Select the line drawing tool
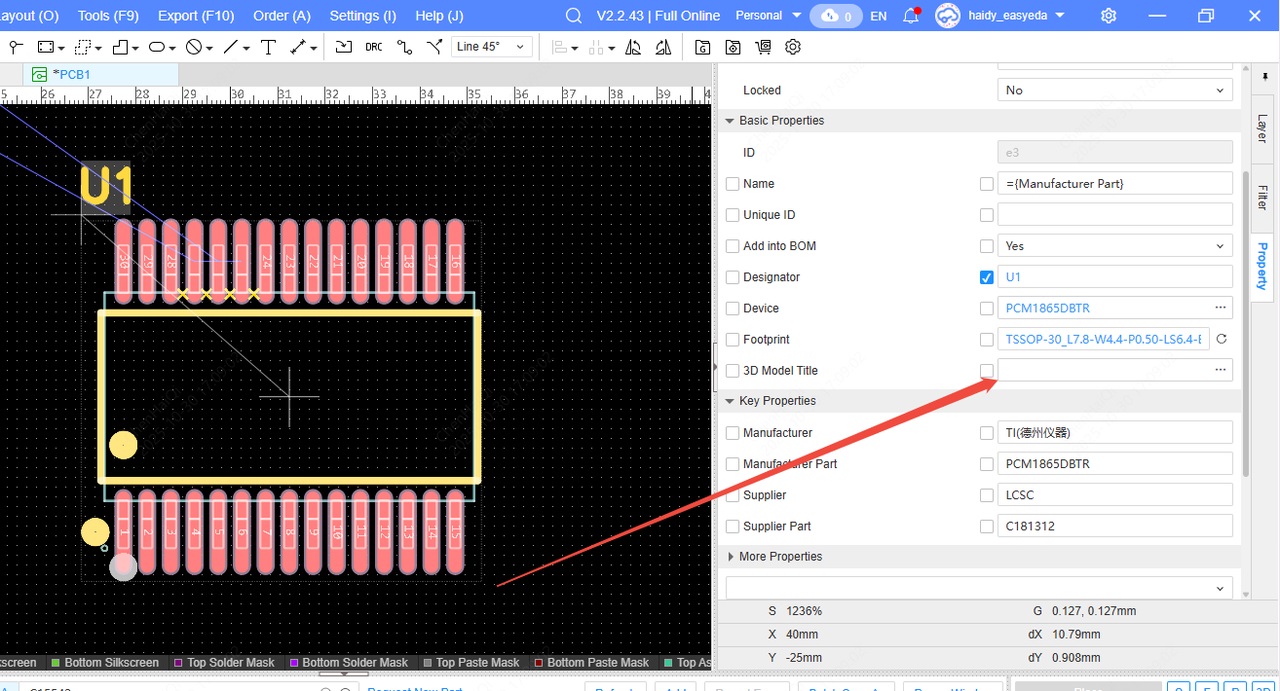The height and width of the screenshot is (691, 1280). [231, 47]
